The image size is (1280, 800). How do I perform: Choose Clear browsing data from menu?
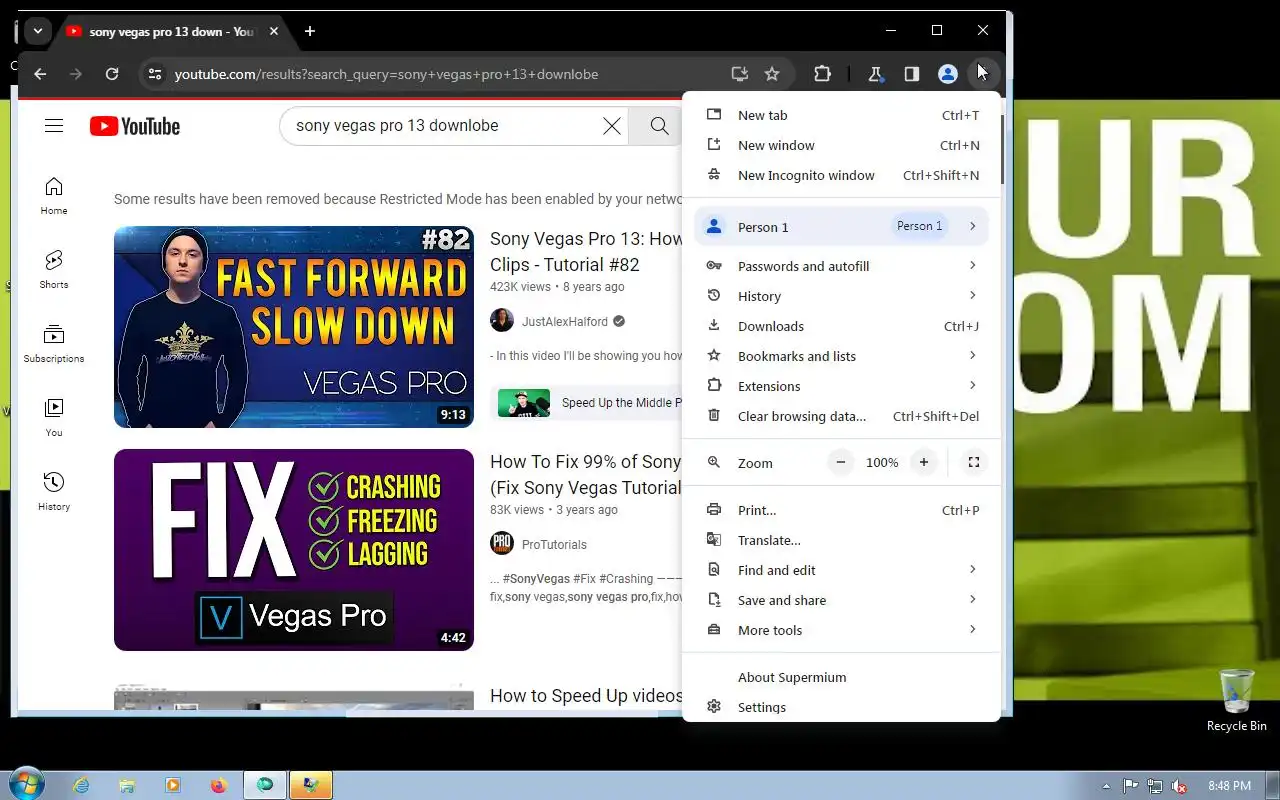pos(841,416)
